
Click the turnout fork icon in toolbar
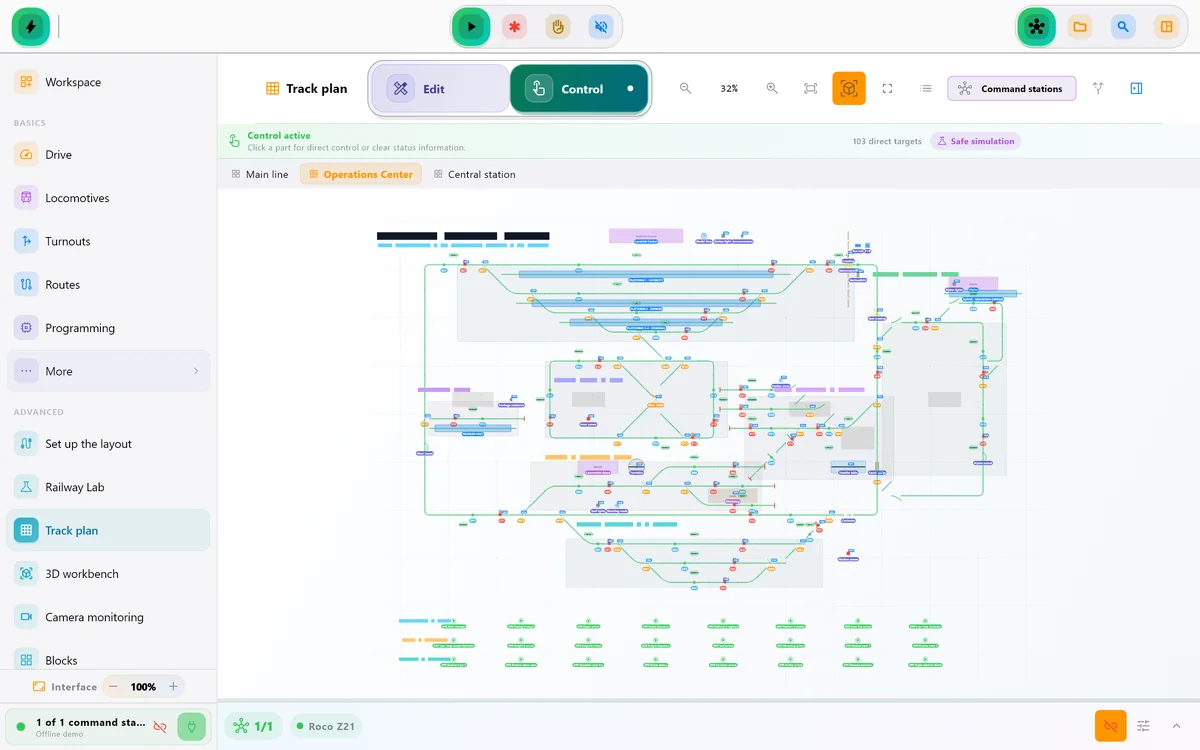pyautogui.click(x=1098, y=88)
